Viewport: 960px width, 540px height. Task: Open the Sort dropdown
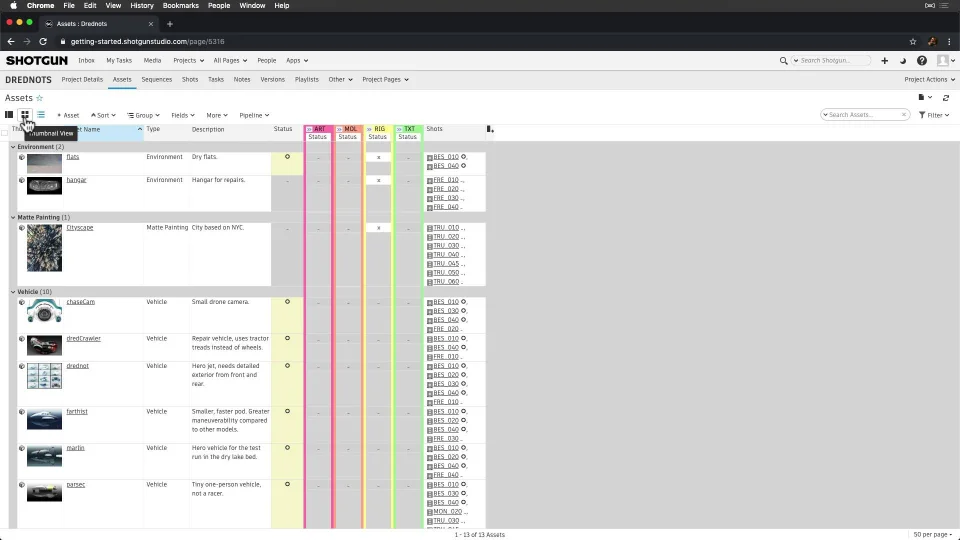pos(103,115)
